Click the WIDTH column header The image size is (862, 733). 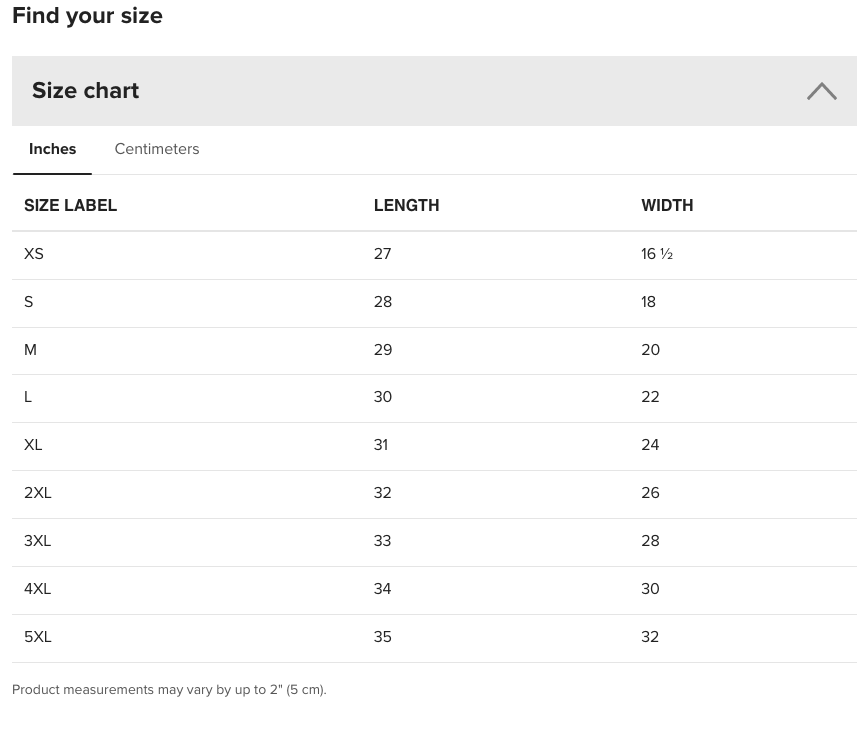click(x=667, y=206)
